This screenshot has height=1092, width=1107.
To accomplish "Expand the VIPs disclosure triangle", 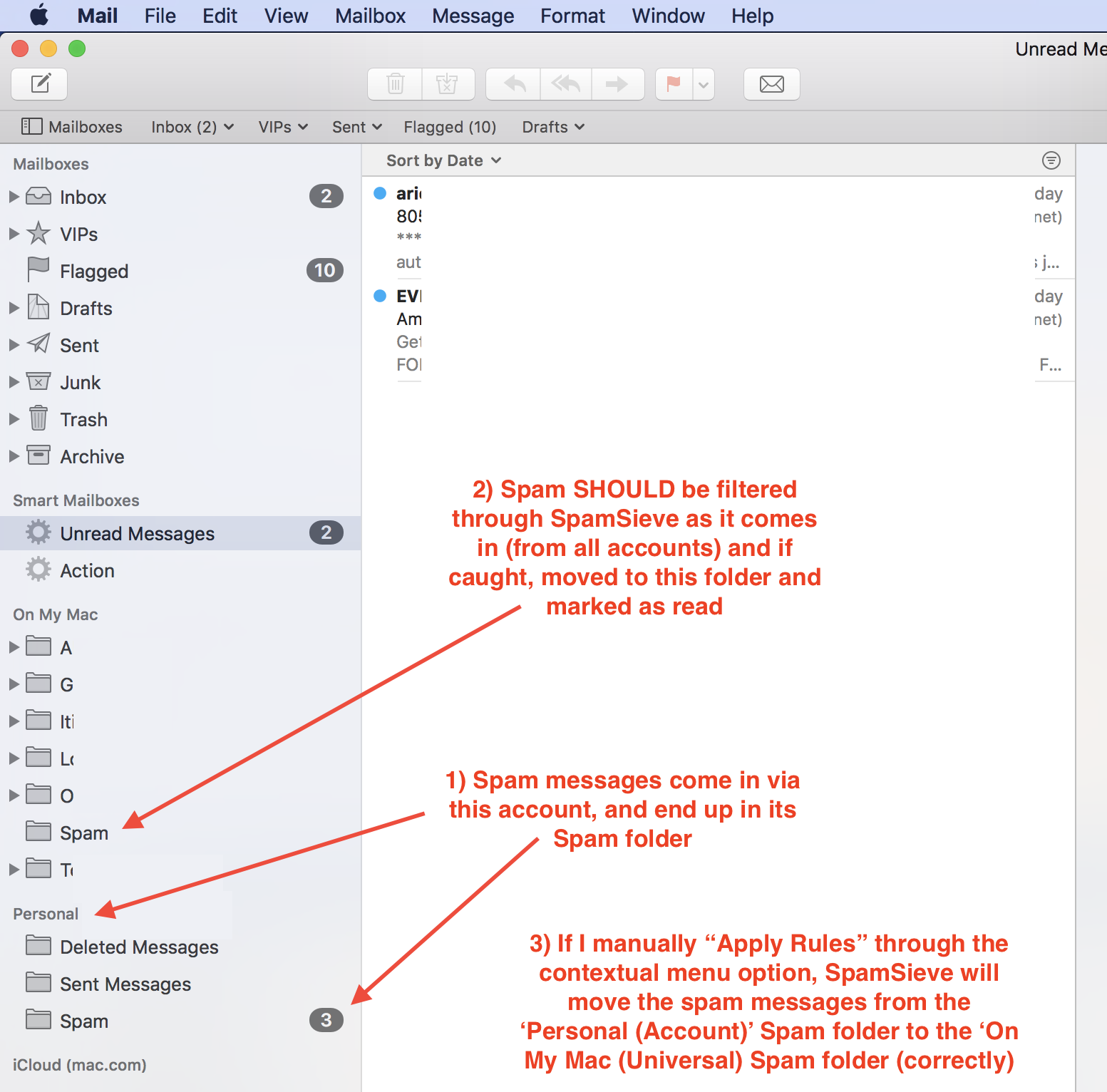I will pos(14,234).
